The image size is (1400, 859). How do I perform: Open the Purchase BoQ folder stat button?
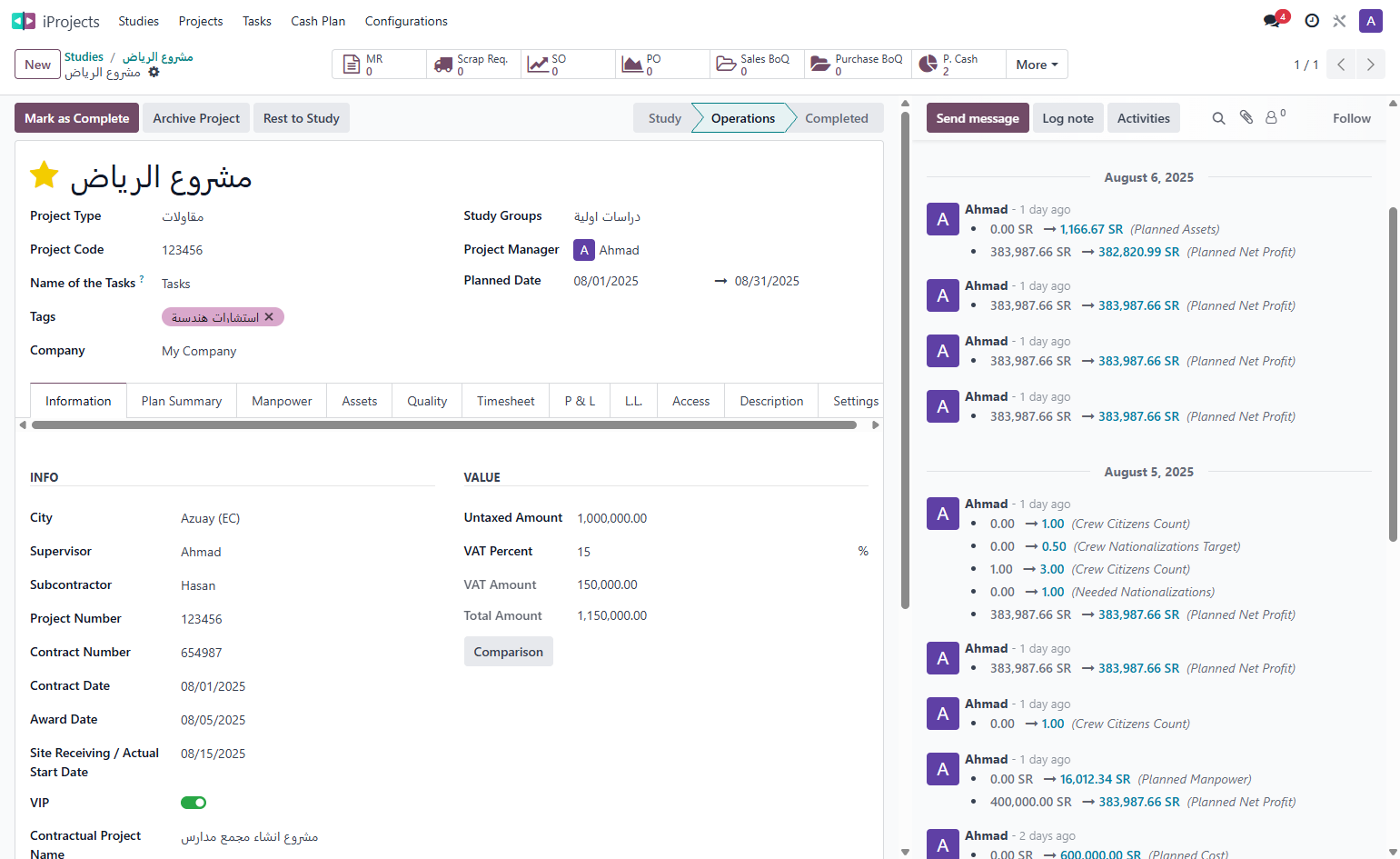click(x=858, y=64)
